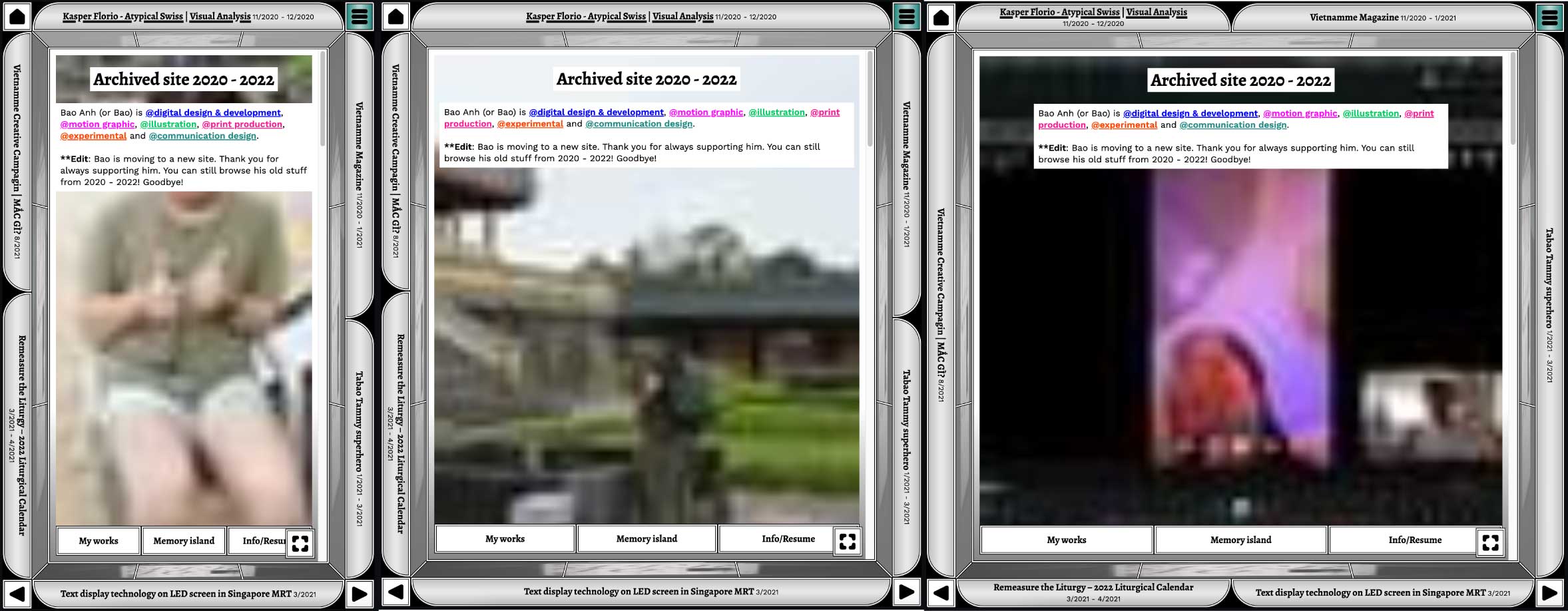Select Tabao Tammy superhero side tab in rightmost layout

click(x=1549, y=305)
